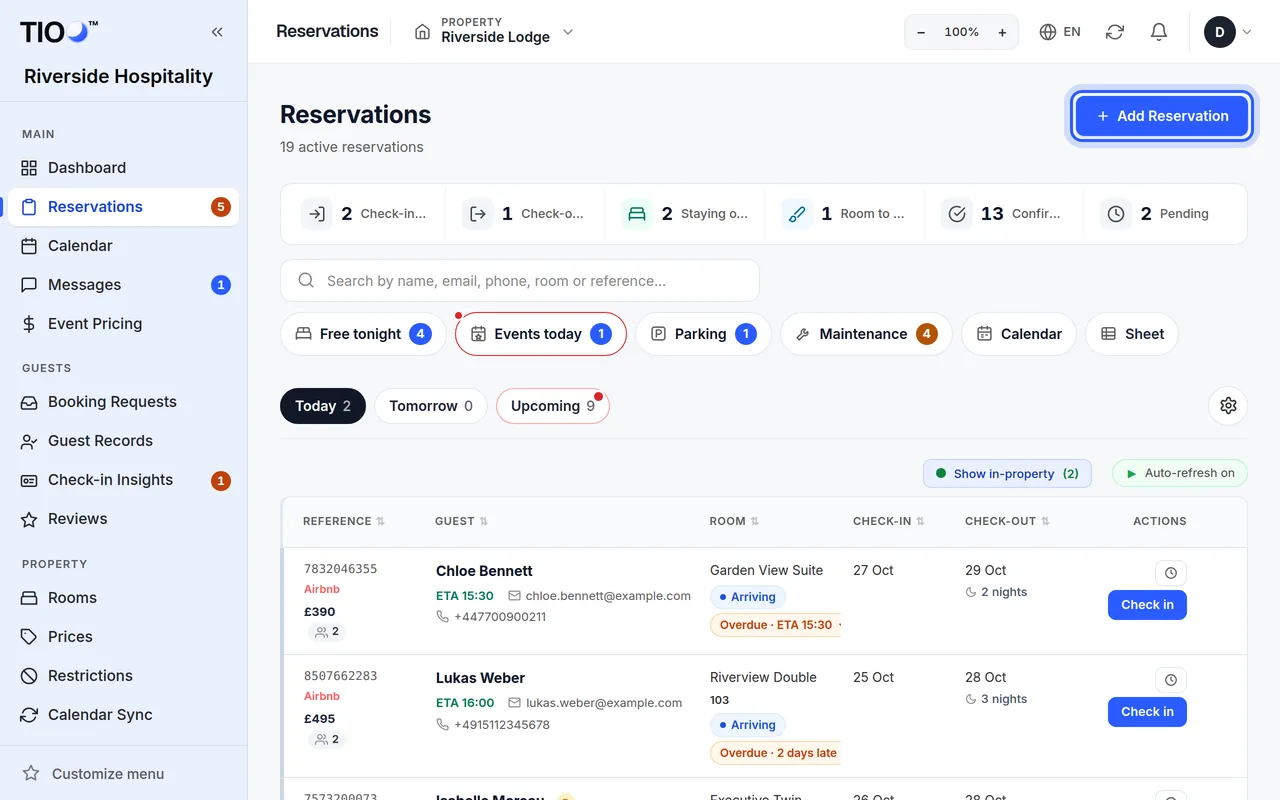Sort by Check-out column
The image size is (1280, 800).
1007,521
